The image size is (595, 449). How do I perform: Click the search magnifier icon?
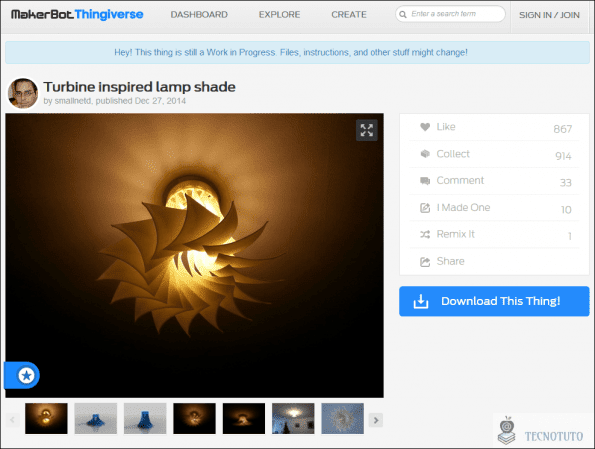[x=403, y=14]
